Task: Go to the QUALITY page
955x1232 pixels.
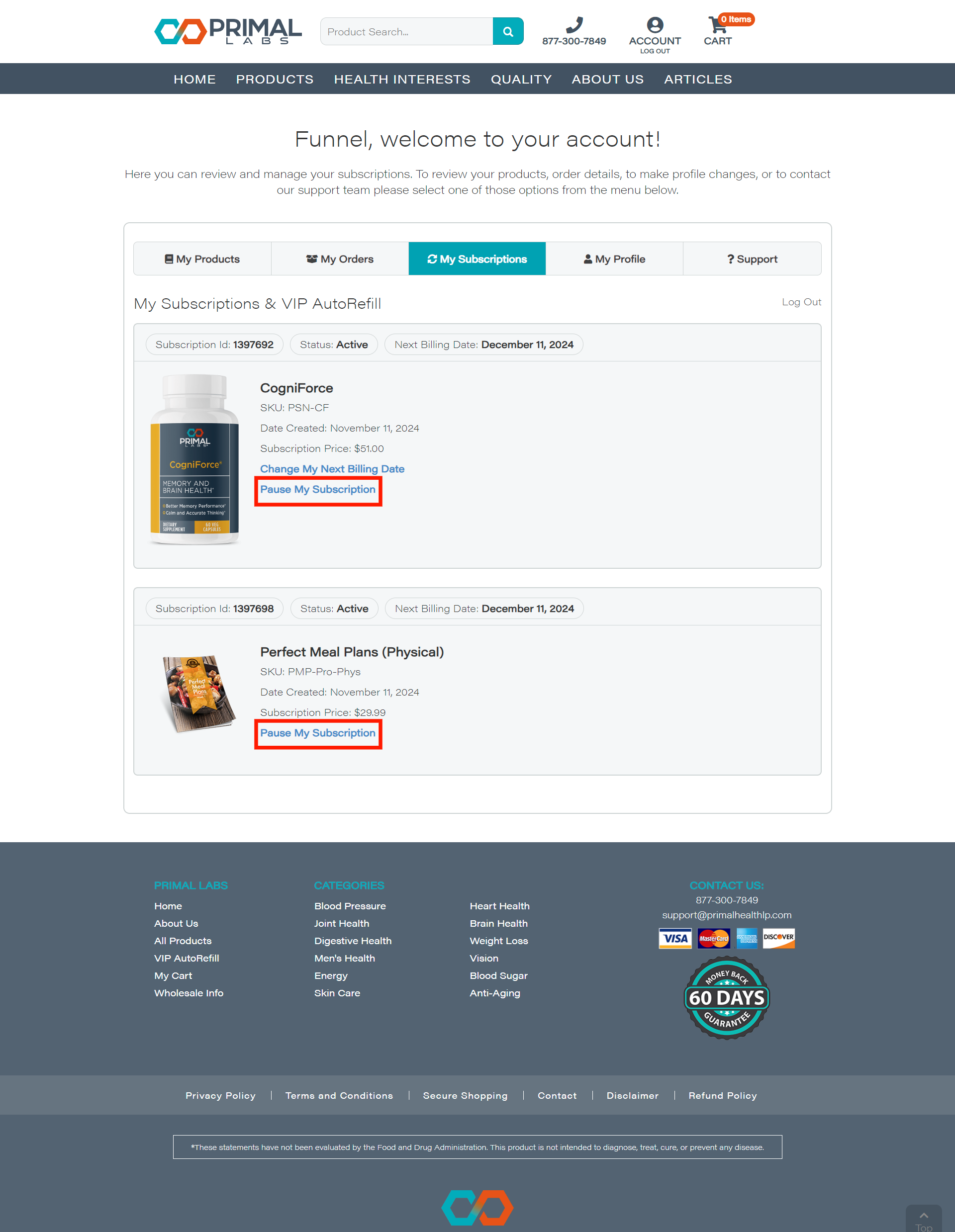Action: (x=521, y=79)
